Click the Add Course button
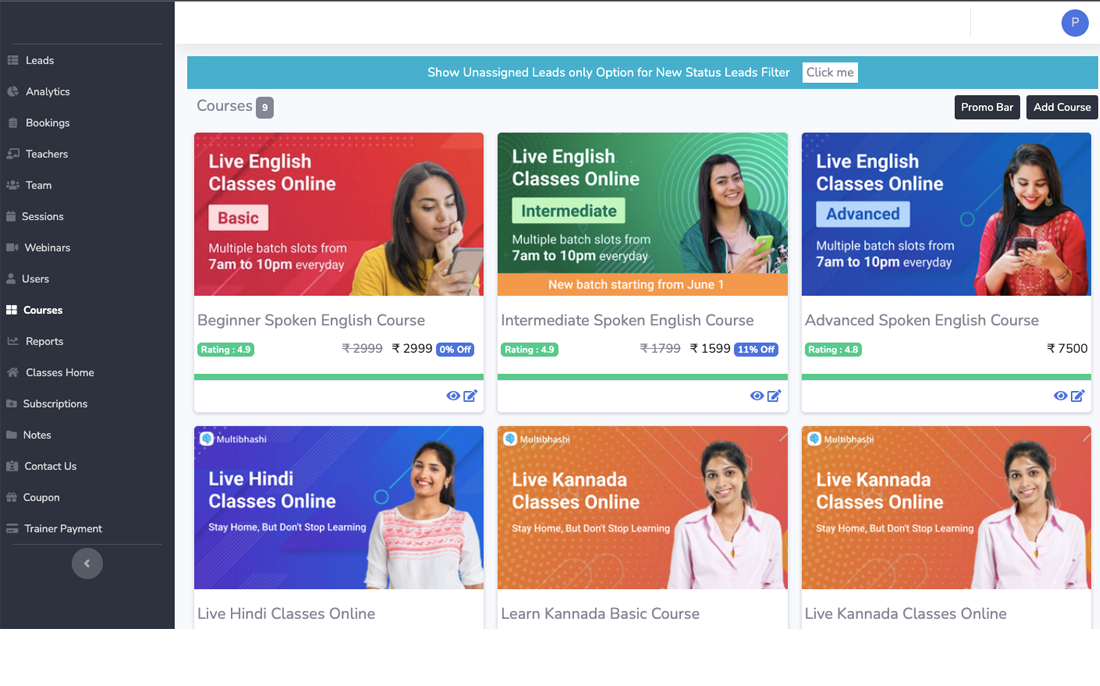The width and height of the screenshot is (1100, 686). tap(1061, 107)
